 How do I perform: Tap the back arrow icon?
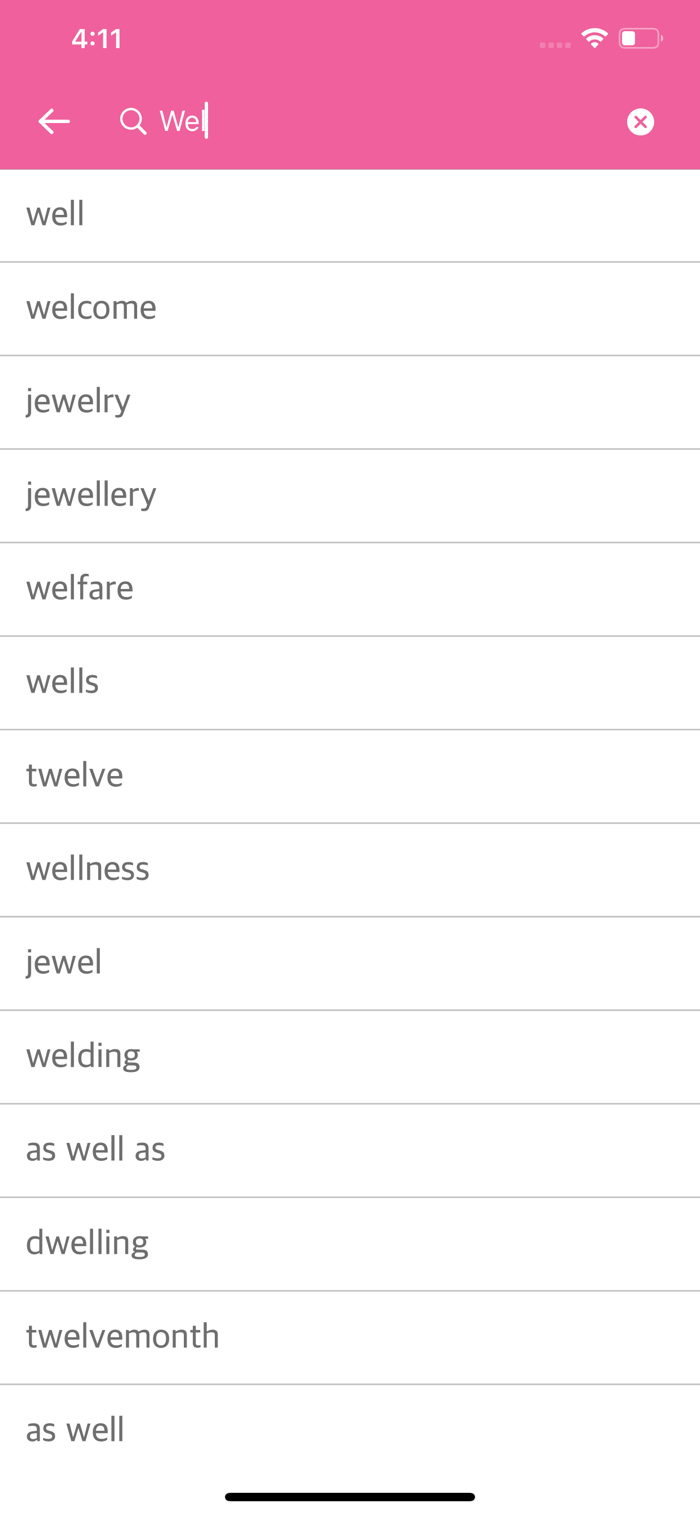[x=54, y=122]
